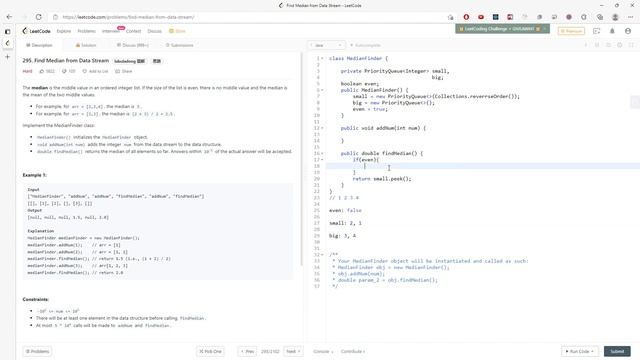Select the LeetCode tab in sidebar
Screen dimensions: 640x360
click(7, 43)
